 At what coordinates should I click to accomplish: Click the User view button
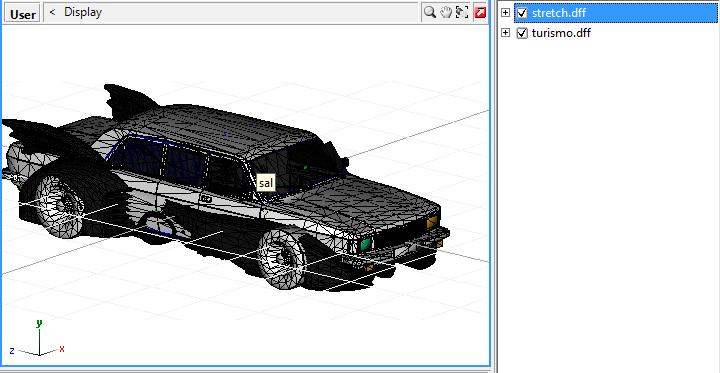[x=22, y=14]
